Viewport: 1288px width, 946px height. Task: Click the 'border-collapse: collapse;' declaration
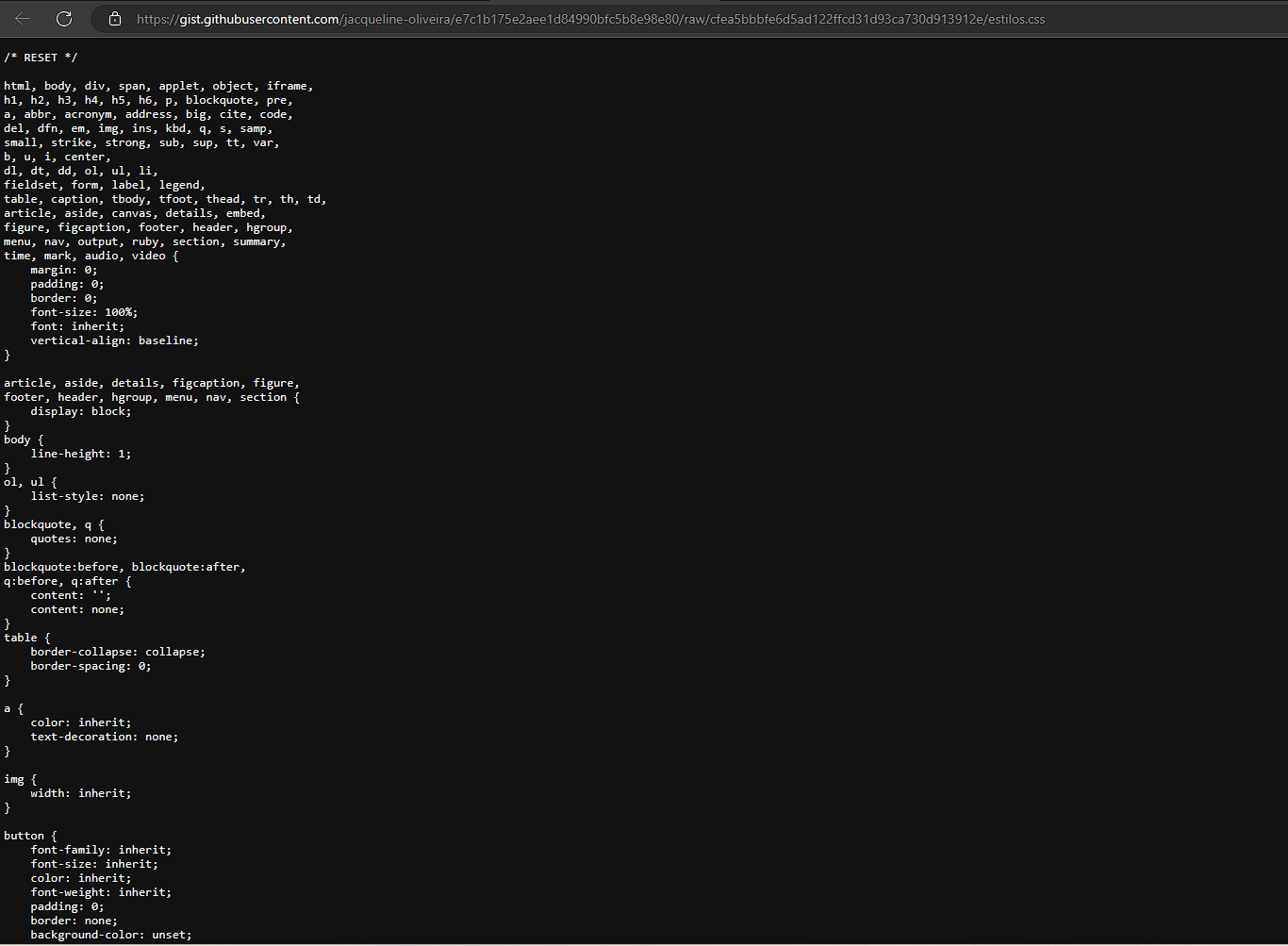tap(118, 652)
